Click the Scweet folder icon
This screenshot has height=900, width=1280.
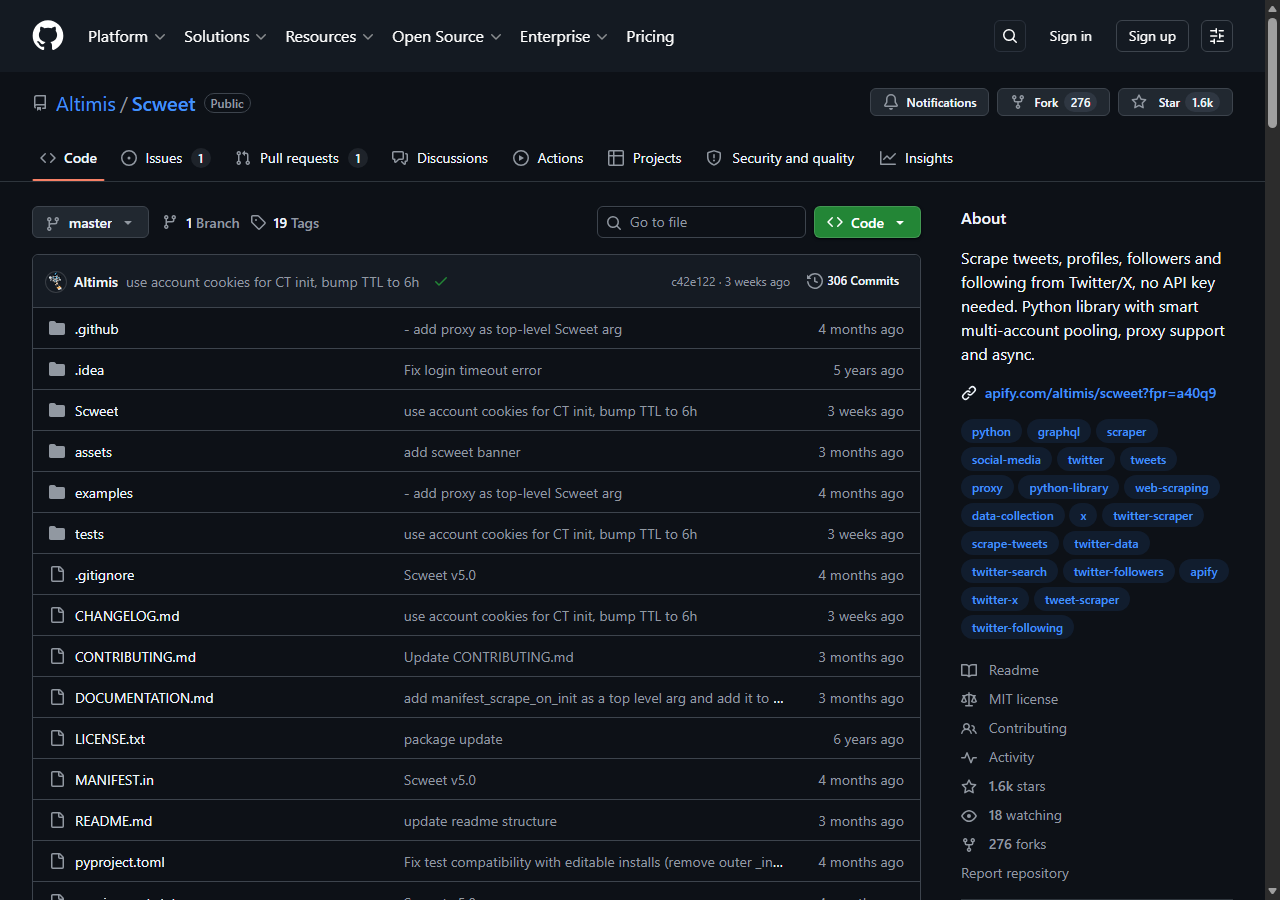click(x=57, y=411)
